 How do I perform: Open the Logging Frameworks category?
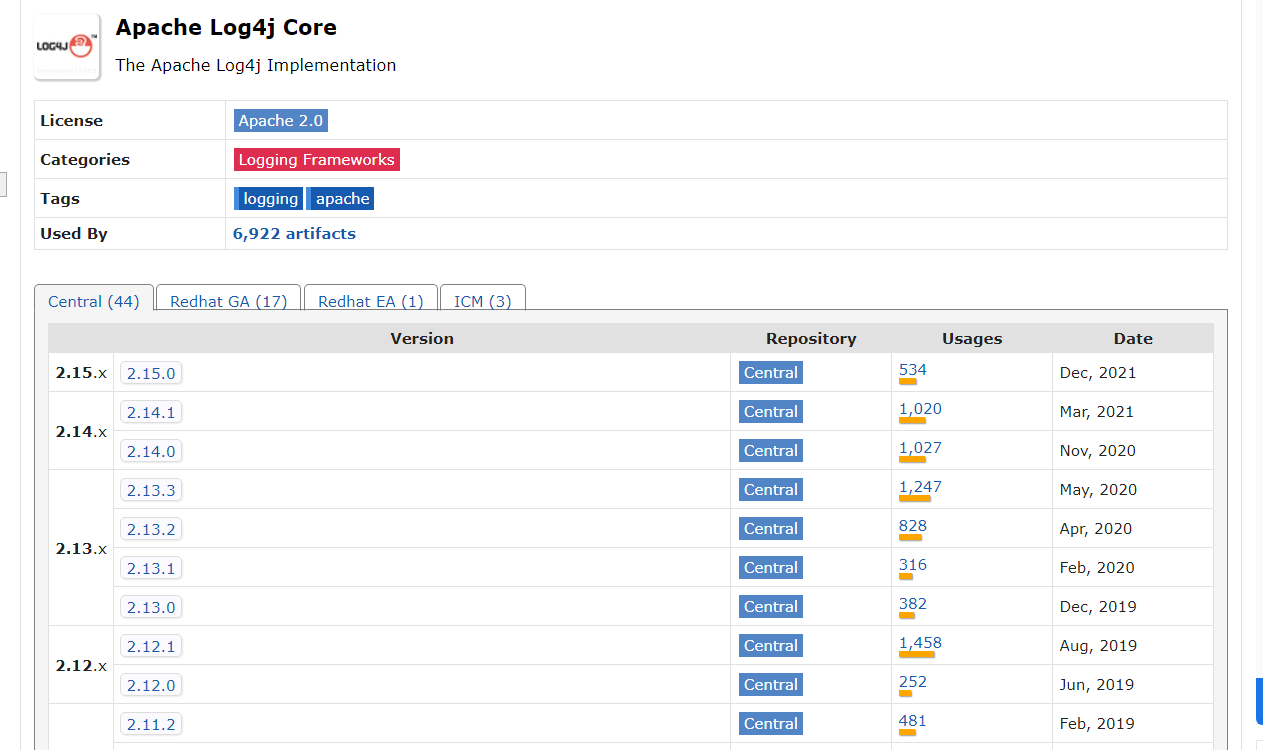(x=317, y=160)
